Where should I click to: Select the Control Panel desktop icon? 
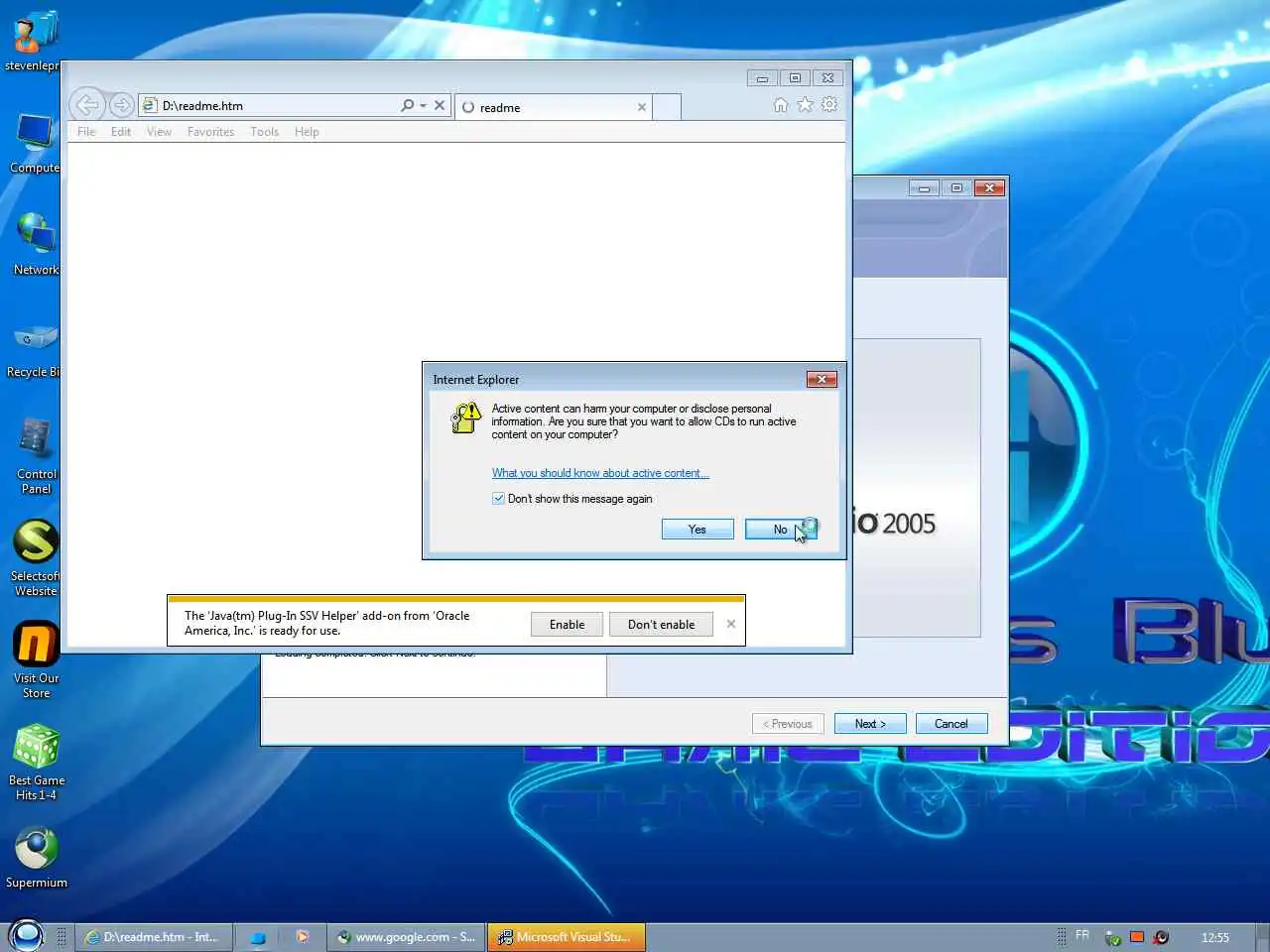point(36,456)
